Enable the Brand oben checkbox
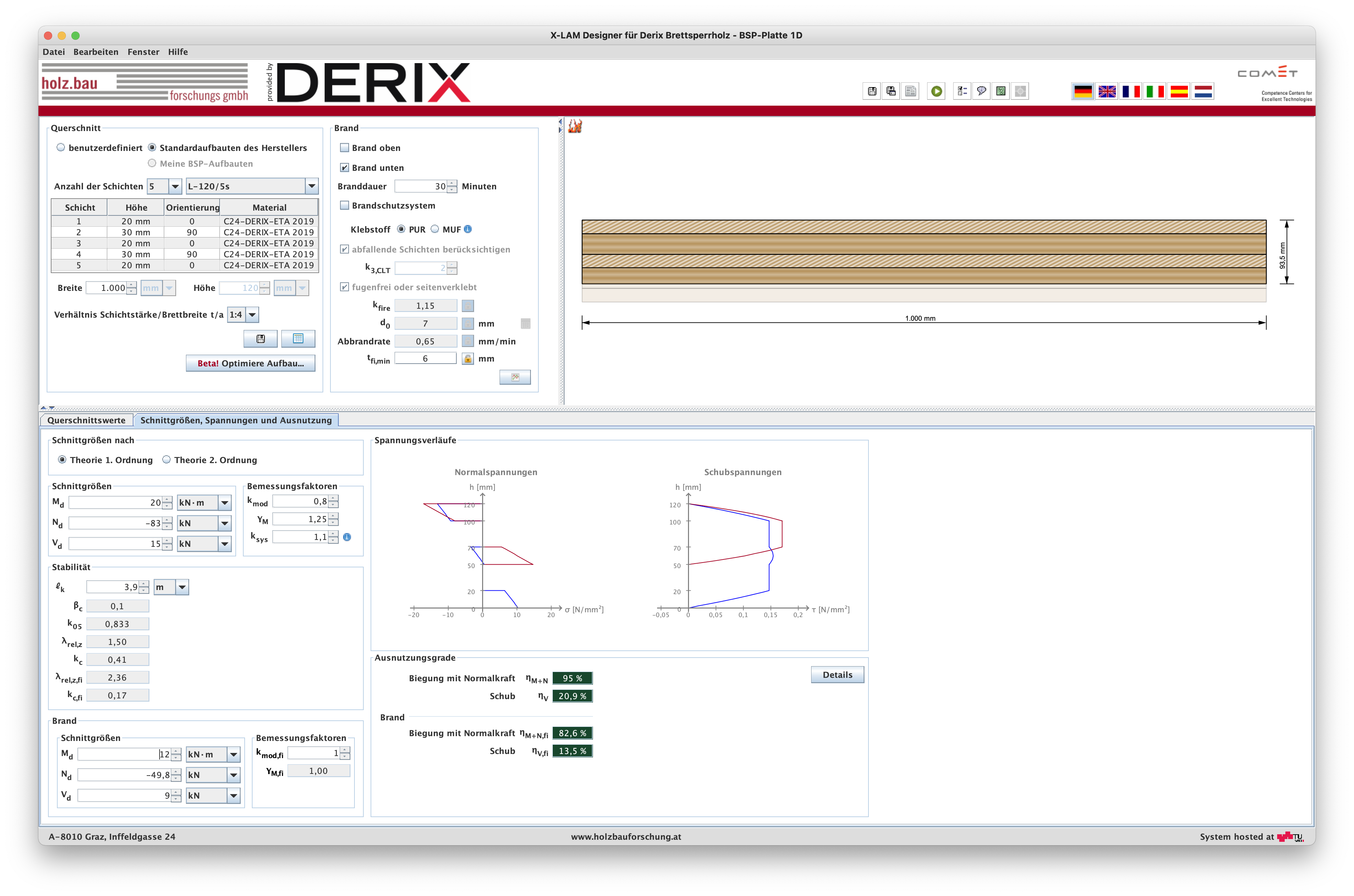 tap(345, 148)
